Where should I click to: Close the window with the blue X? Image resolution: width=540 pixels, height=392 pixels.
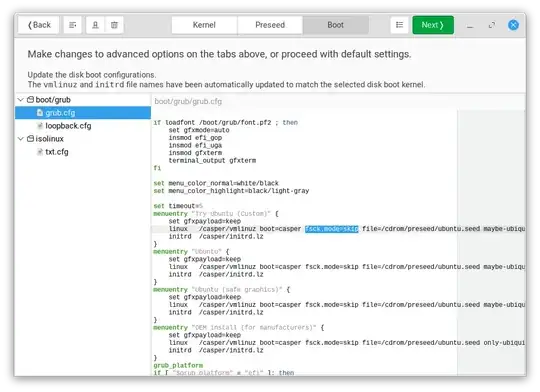[x=513, y=25]
